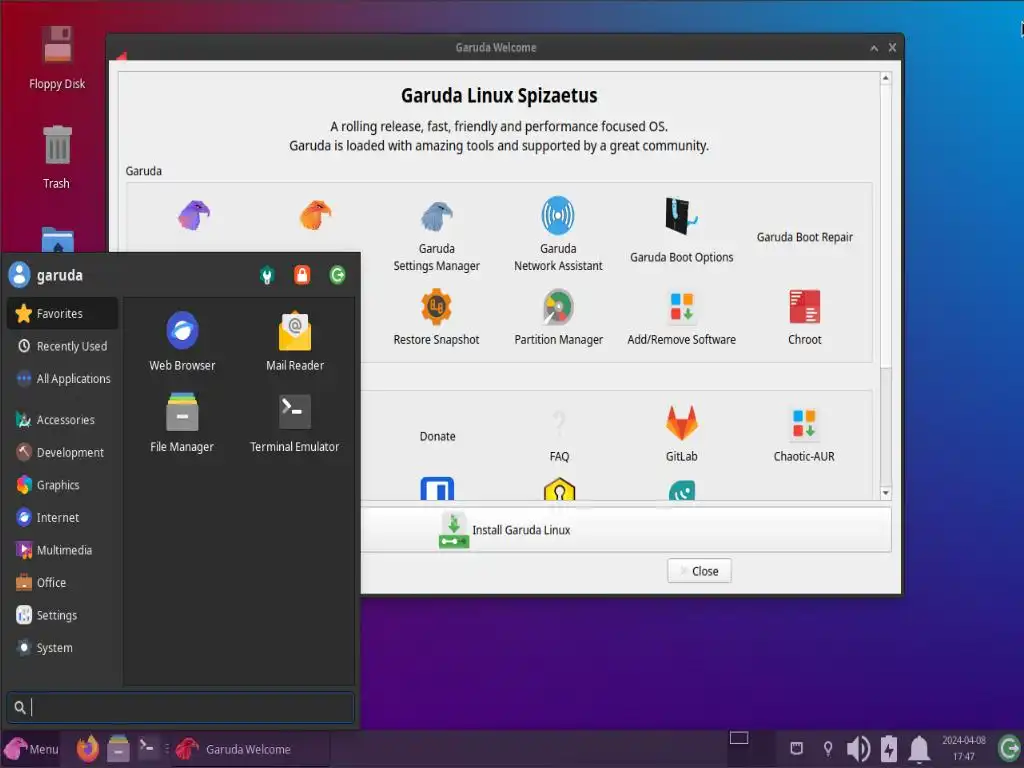
Task: Open Garuda Boot Options
Action: pos(681,231)
